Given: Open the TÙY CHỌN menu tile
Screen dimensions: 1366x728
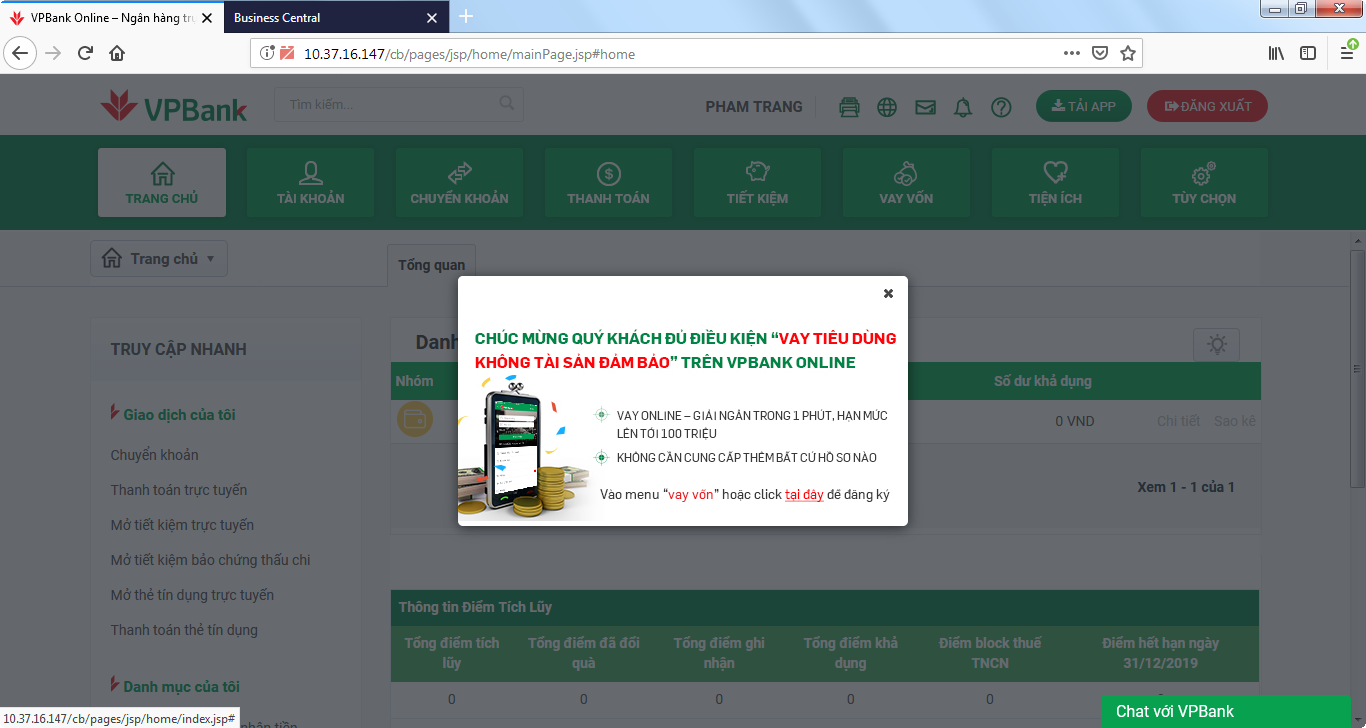Looking at the screenshot, I should click(1205, 182).
